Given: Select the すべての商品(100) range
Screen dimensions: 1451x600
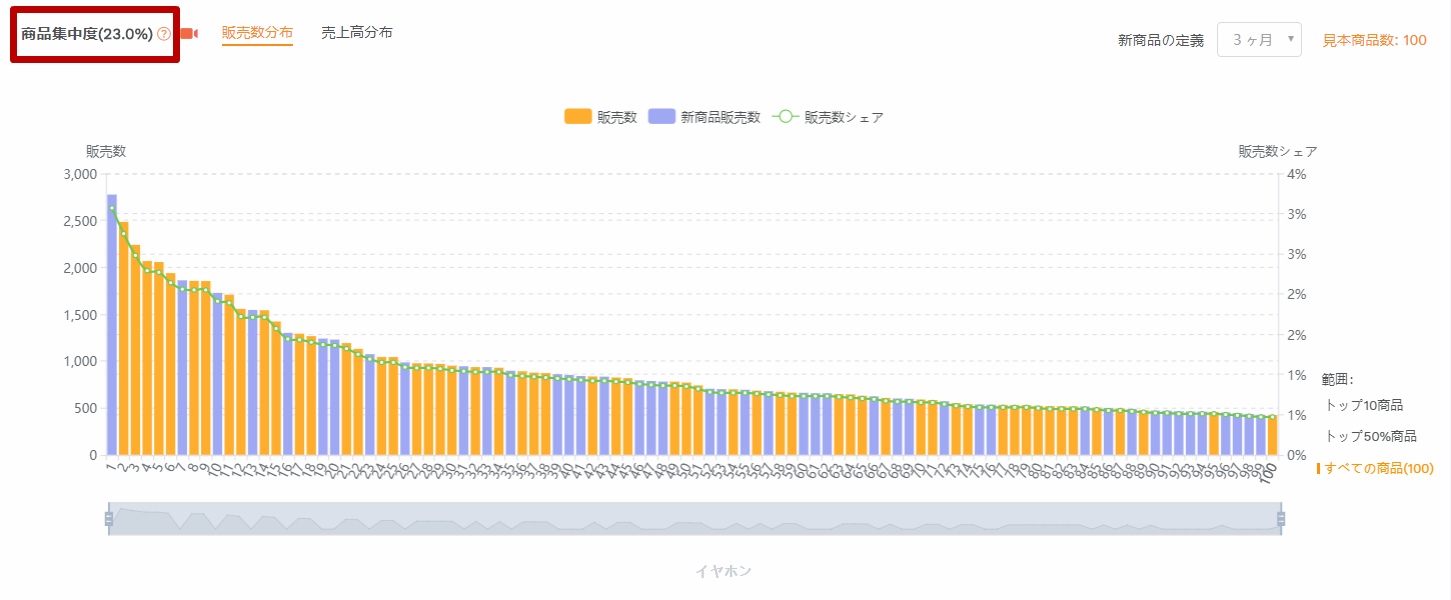Looking at the screenshot, I should click(1377, 468).
